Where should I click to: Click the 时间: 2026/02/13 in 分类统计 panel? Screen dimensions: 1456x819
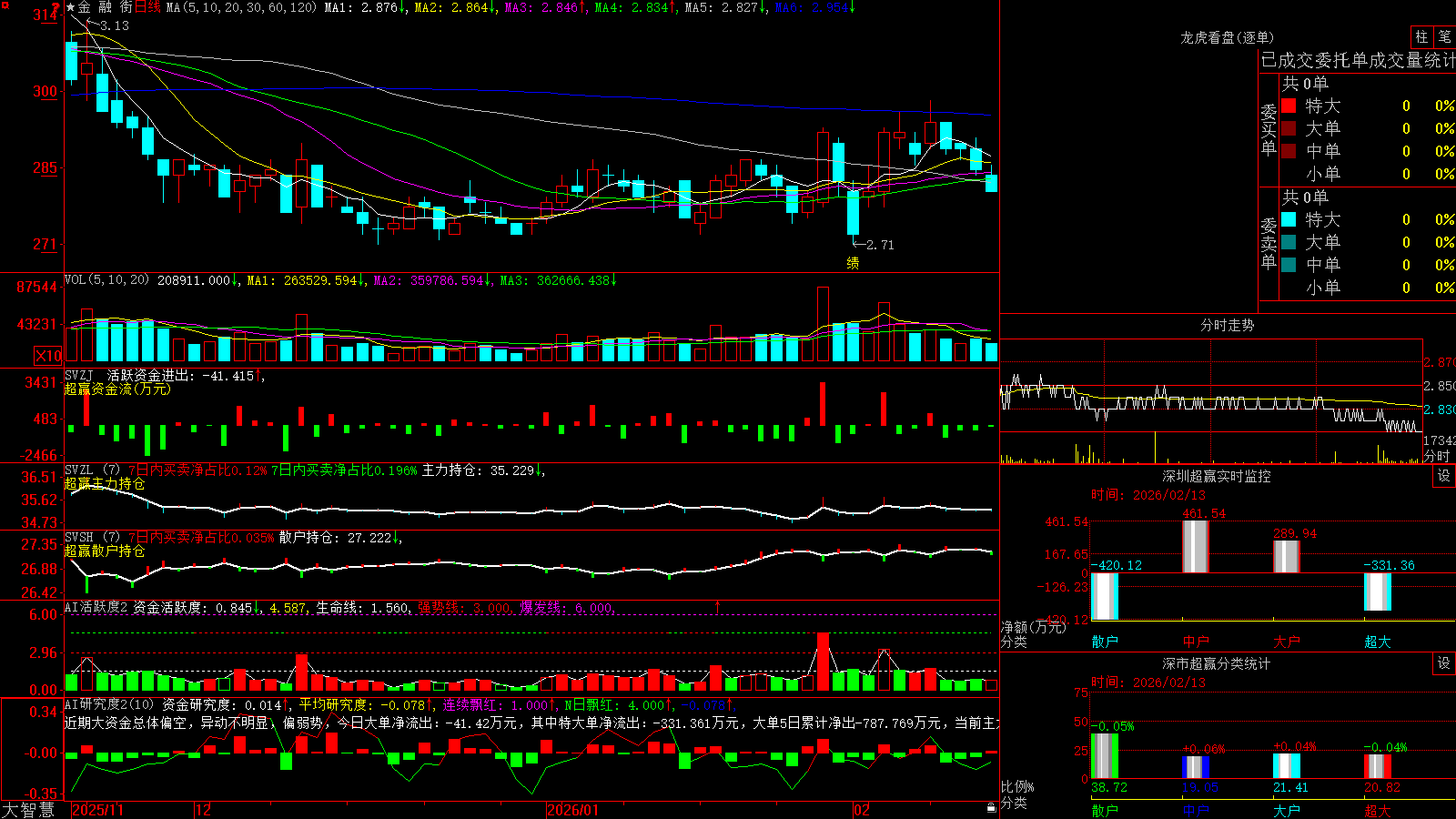1148,682
